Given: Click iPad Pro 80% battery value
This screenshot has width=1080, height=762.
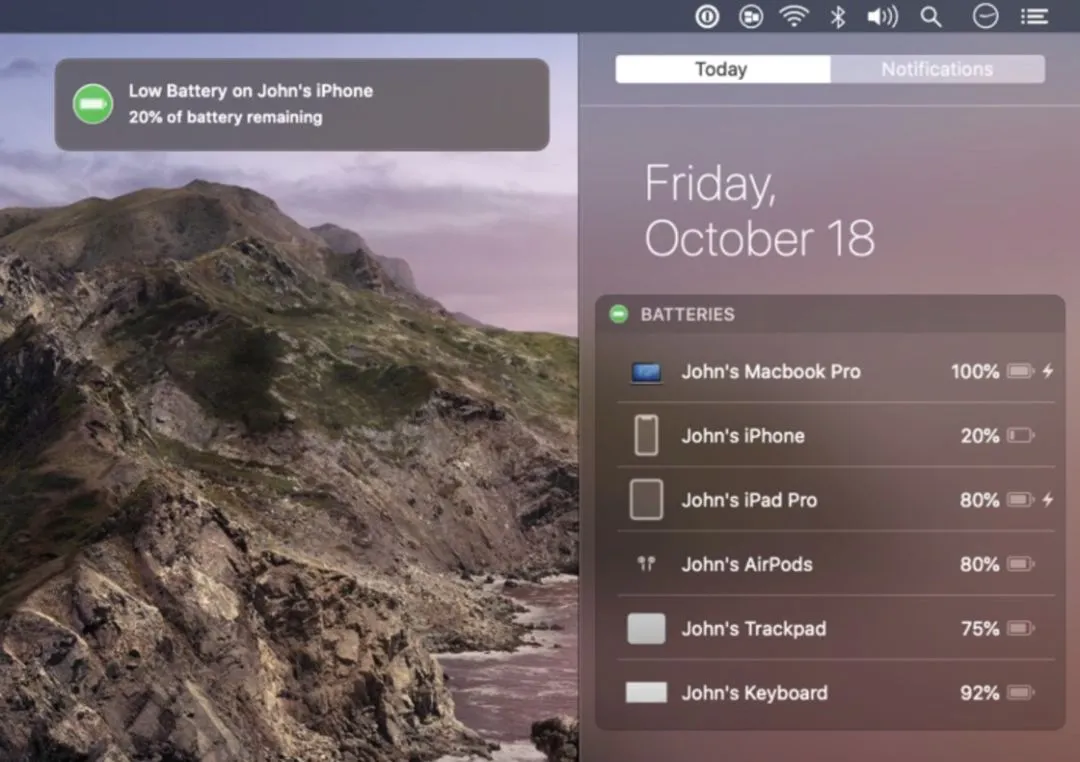Looking at the screenshot, I should [979, 500].
